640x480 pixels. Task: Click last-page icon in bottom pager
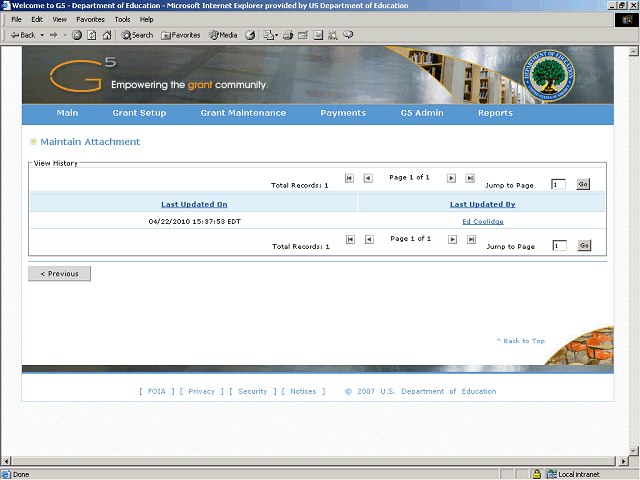[x=471, y=240]
